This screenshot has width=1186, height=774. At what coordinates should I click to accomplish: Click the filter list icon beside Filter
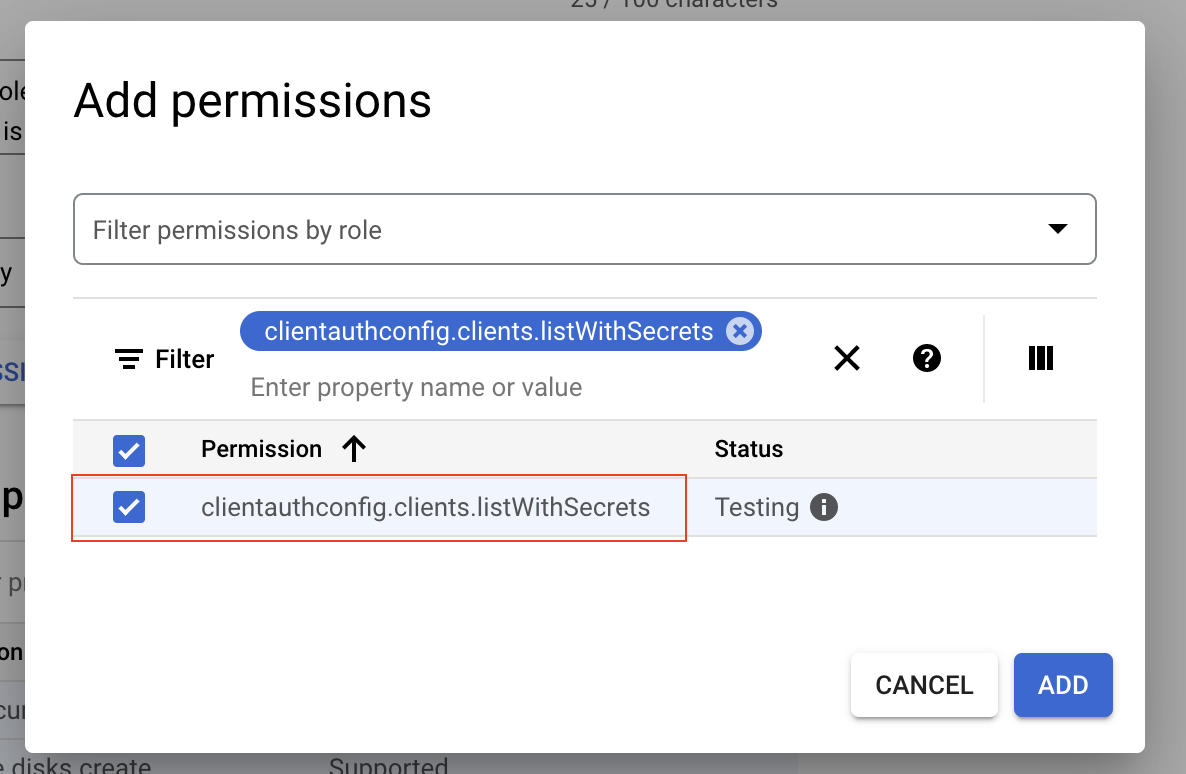(128, 359)
